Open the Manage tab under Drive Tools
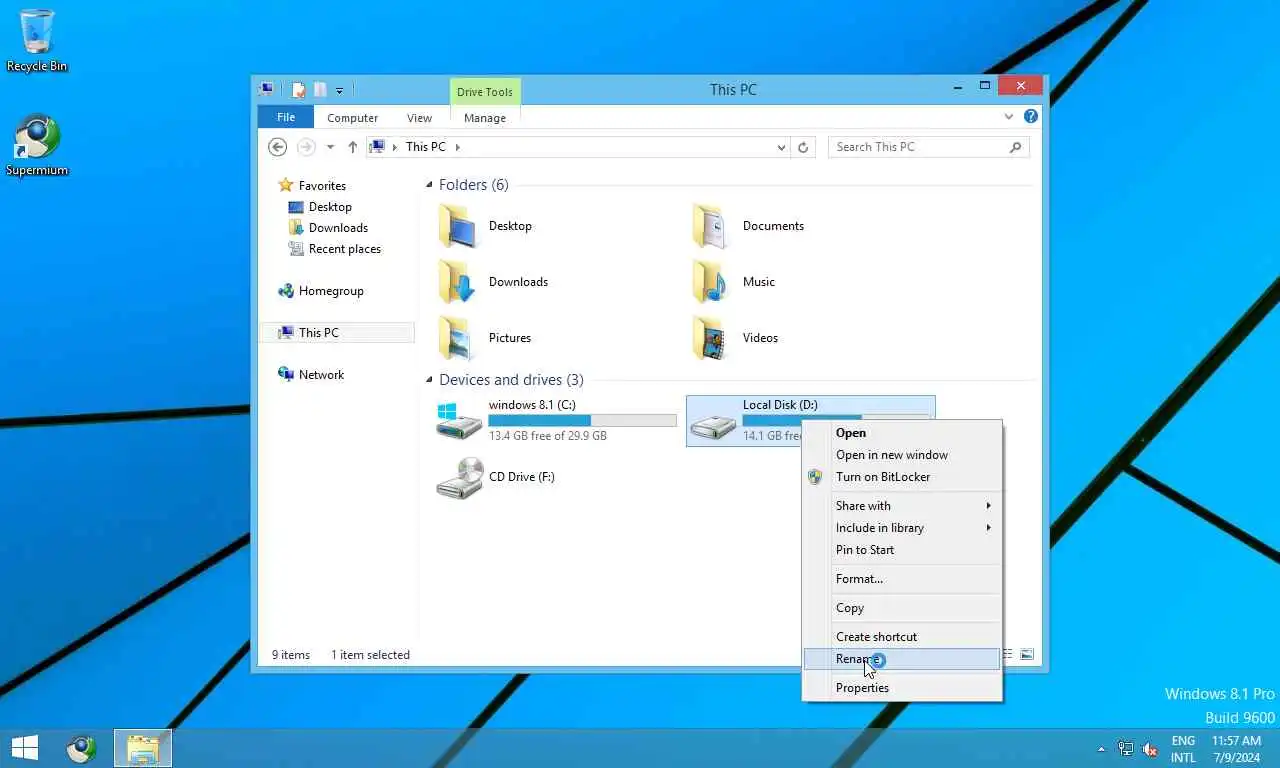1280x768 pixels. pos(485,118)
